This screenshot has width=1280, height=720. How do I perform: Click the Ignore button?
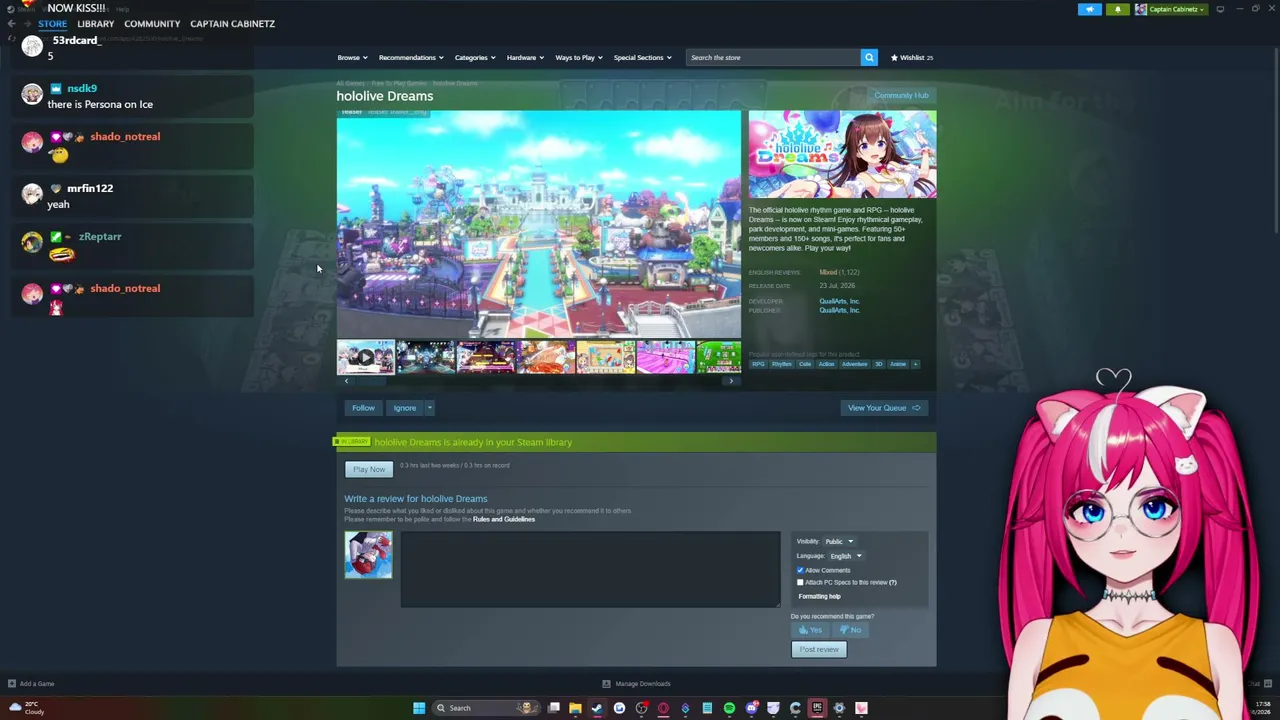(404, 408)
